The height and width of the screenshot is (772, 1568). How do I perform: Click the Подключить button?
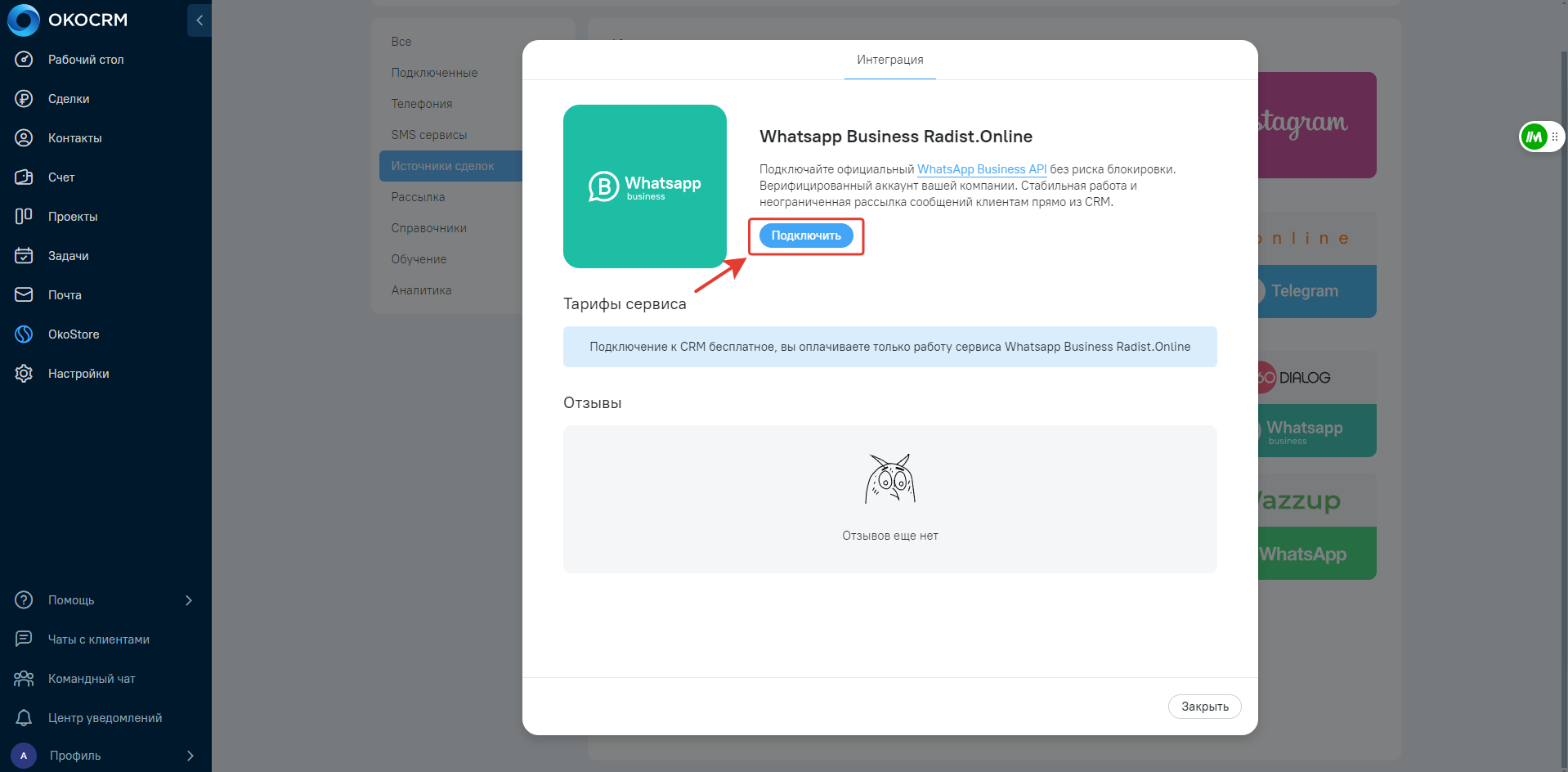pos(806,236)
